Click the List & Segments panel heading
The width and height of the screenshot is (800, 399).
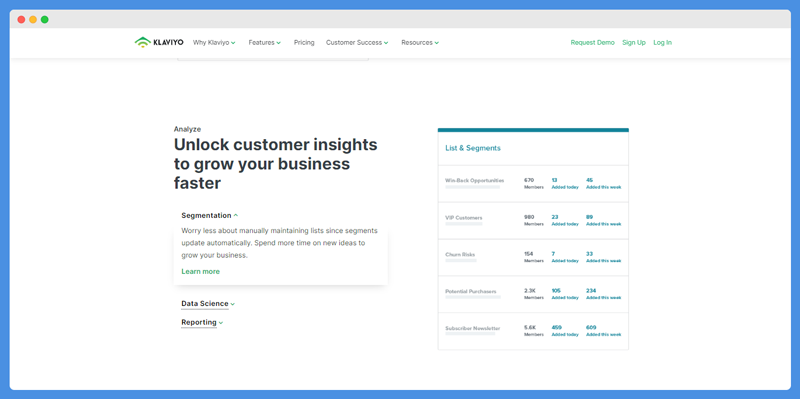[473, 148]
